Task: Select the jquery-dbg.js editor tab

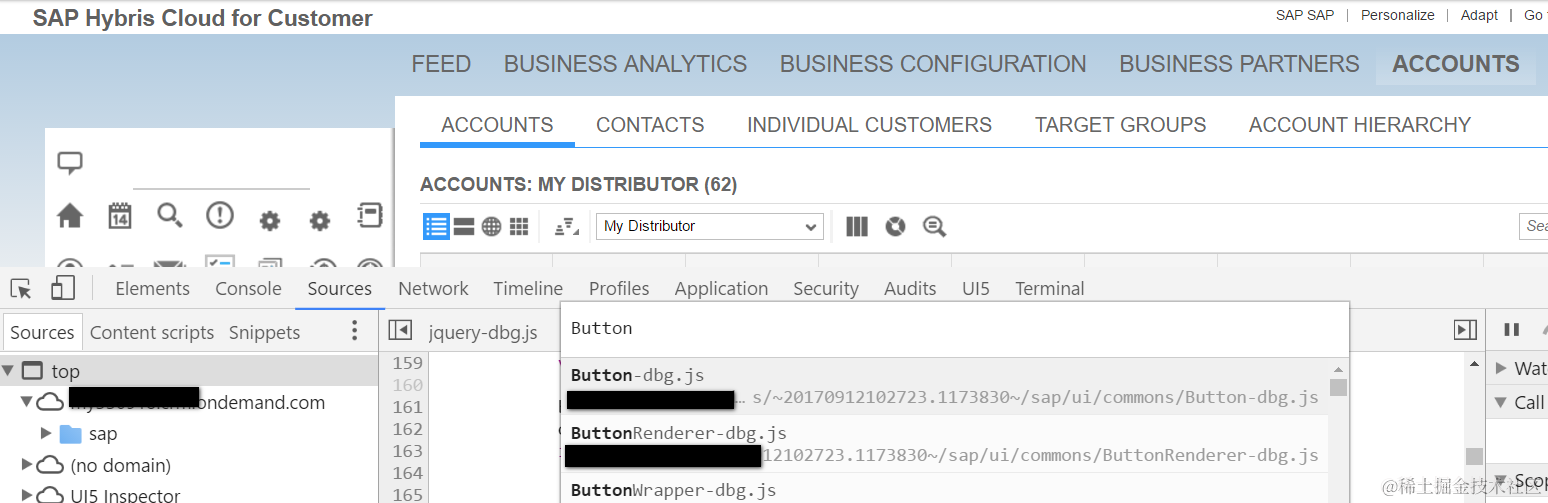Action: [483, 332]
